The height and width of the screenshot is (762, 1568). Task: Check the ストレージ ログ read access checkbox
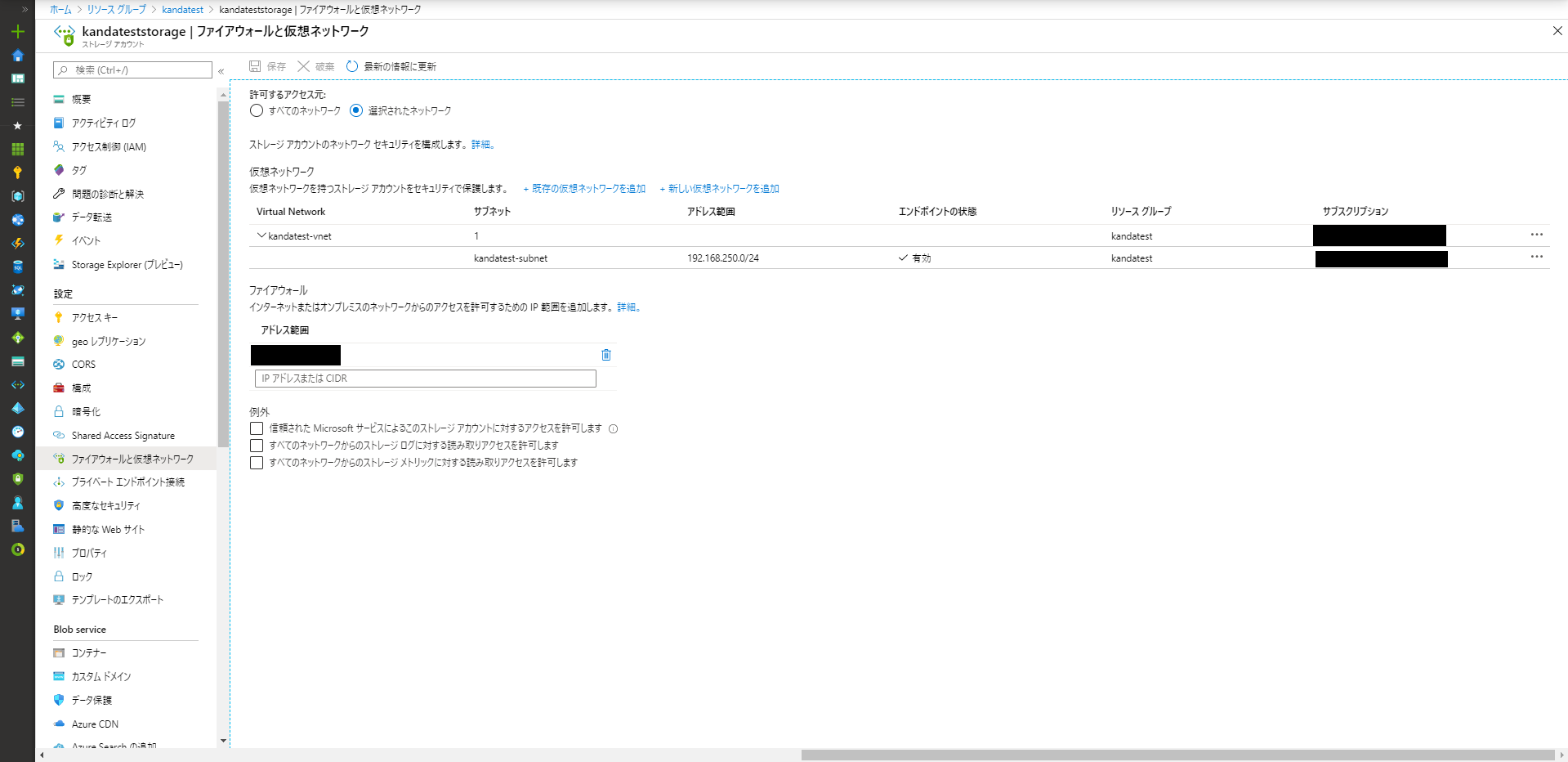point(257,446)
